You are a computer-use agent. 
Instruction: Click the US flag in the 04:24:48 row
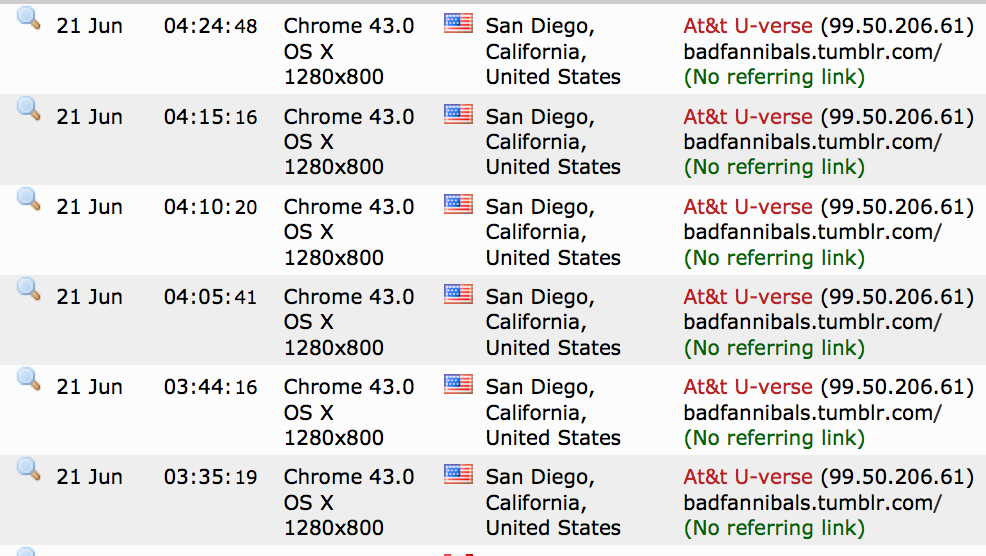458,23
